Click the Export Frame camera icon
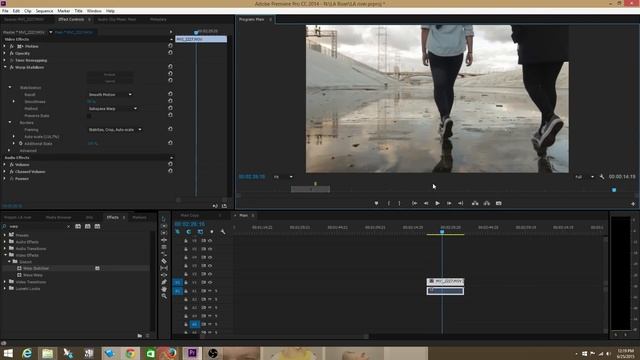Screen dimensions: 640x360 (x=498, y=203)
